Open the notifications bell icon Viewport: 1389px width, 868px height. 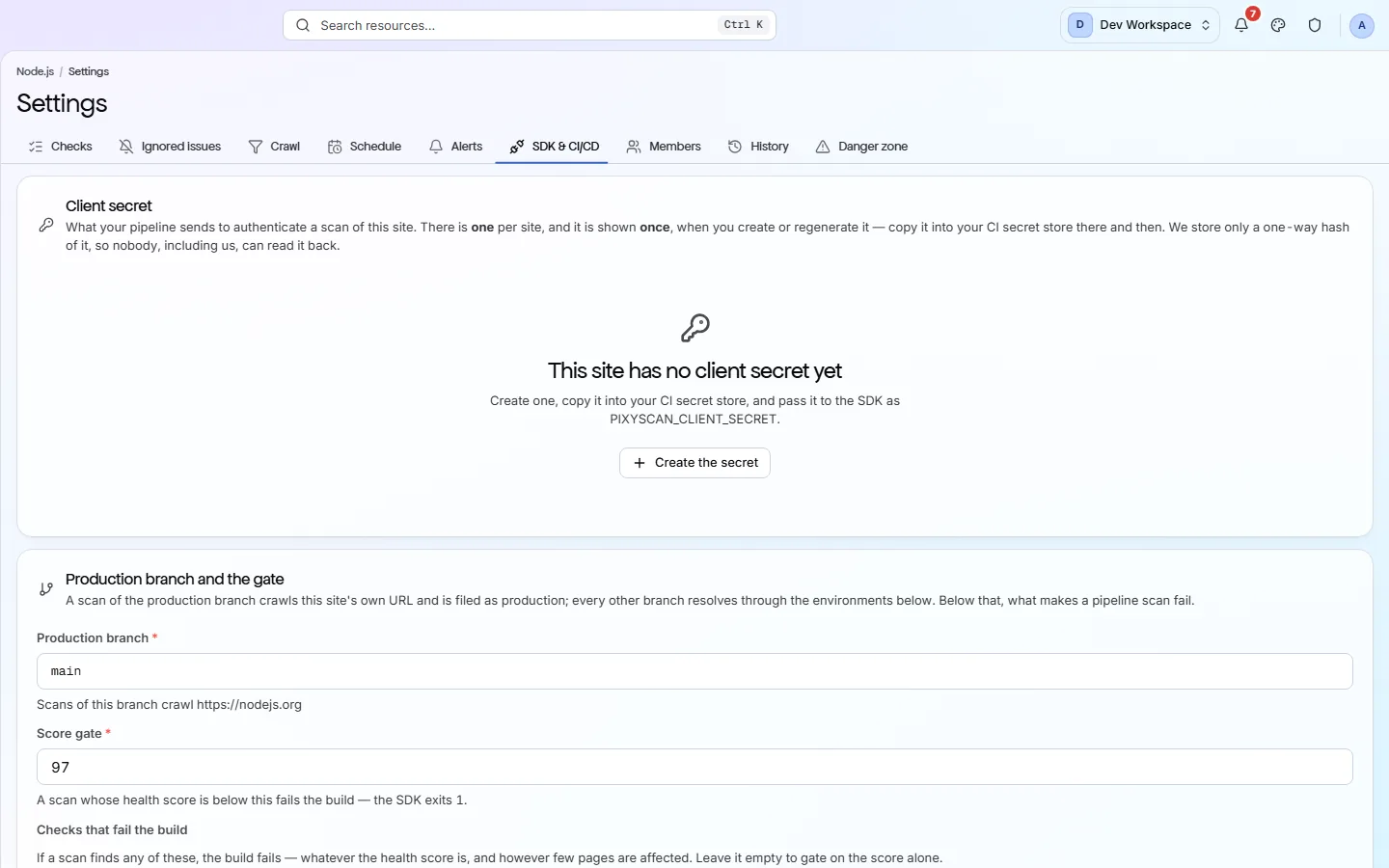1241,25
